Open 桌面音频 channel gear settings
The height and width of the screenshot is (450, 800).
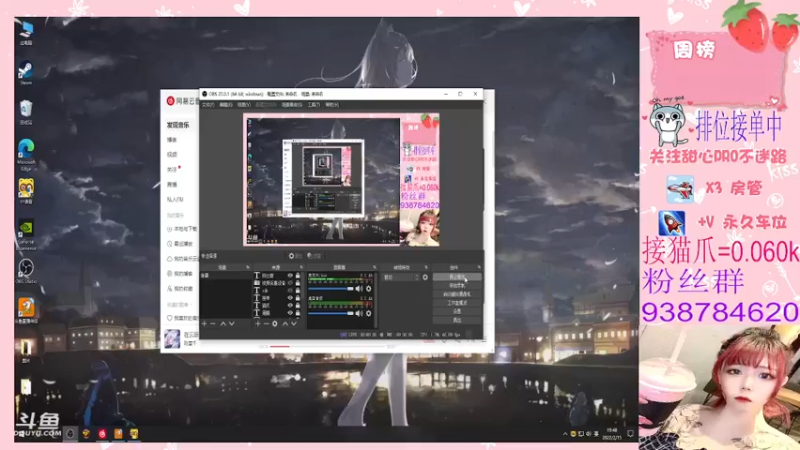point(368,313)
